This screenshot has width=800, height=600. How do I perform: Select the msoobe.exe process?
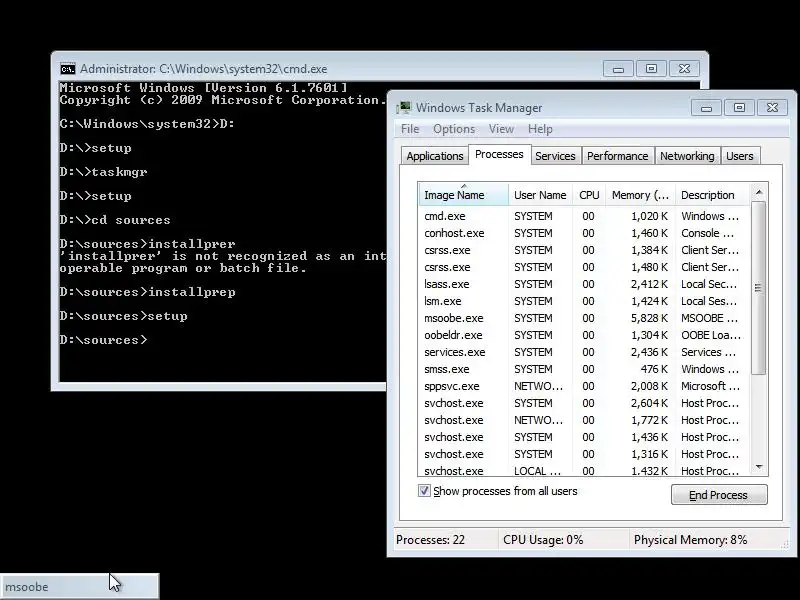[584, 318]
